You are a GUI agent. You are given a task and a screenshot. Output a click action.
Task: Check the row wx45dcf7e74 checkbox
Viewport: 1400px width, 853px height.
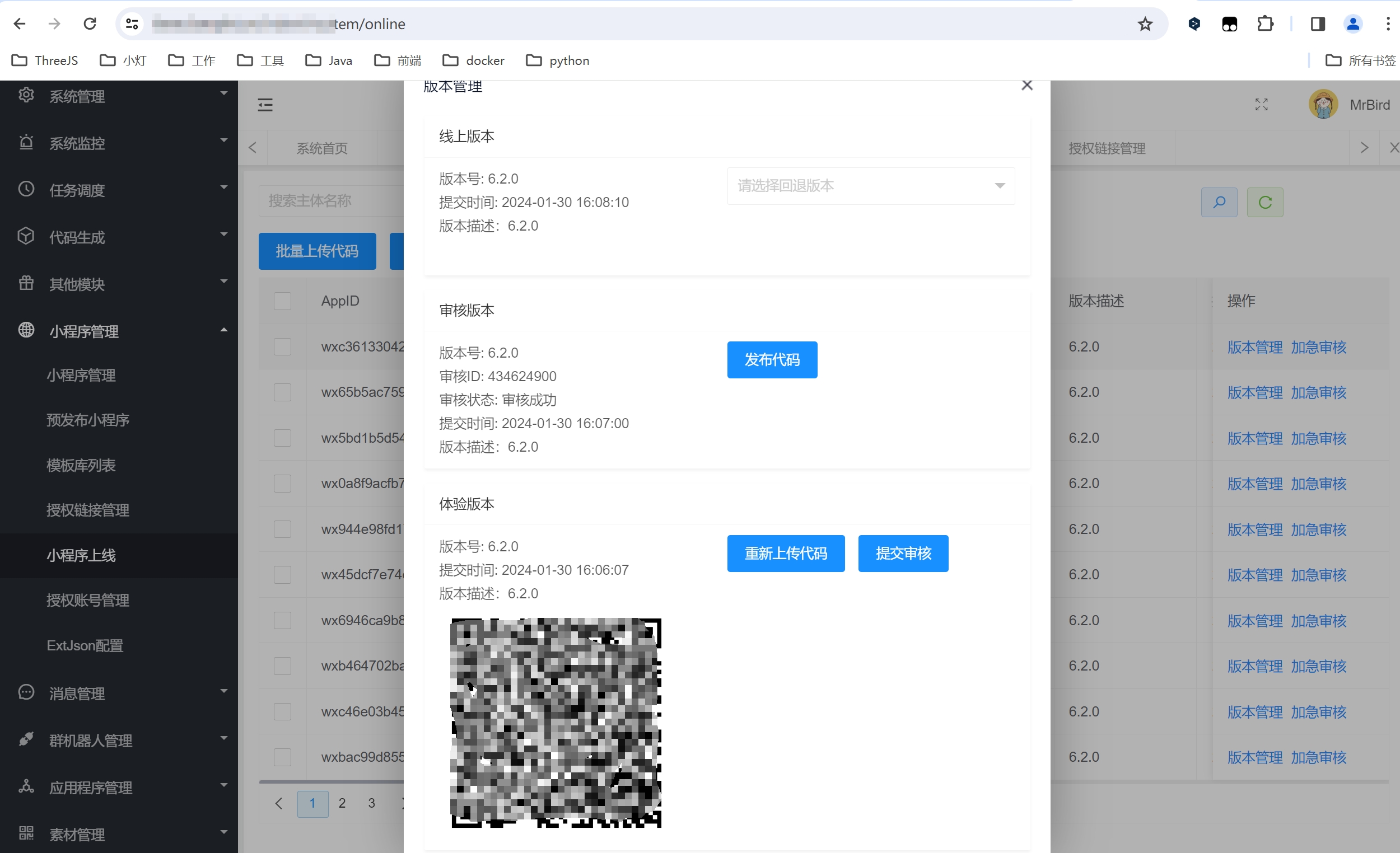pyautogui.click(x=282, y=575)
